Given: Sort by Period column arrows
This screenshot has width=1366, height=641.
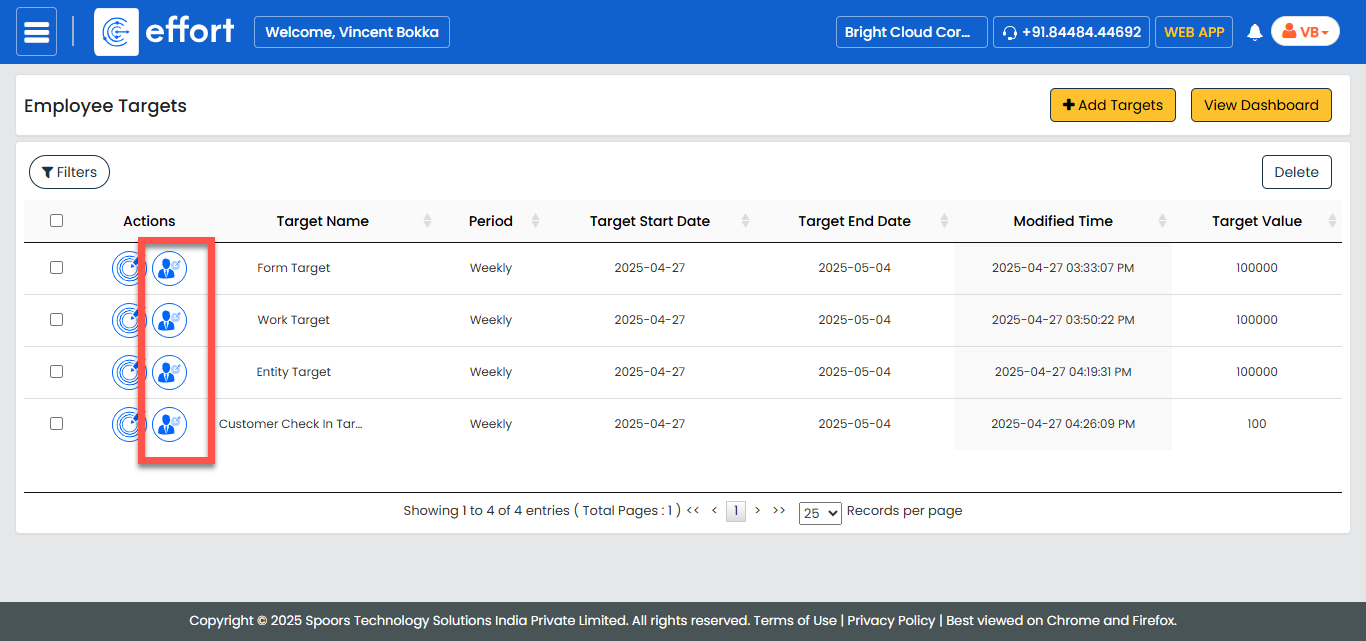Looking at the screenshot, I should [x=535, y=221].
